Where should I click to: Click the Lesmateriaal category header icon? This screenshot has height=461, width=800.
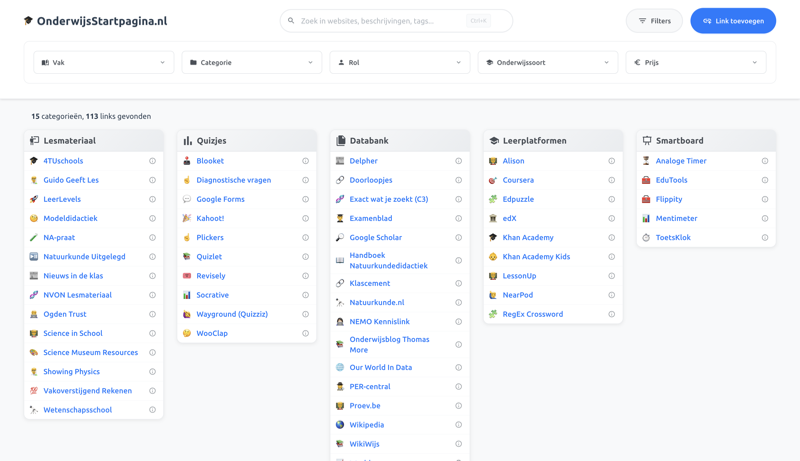point(34,140)
